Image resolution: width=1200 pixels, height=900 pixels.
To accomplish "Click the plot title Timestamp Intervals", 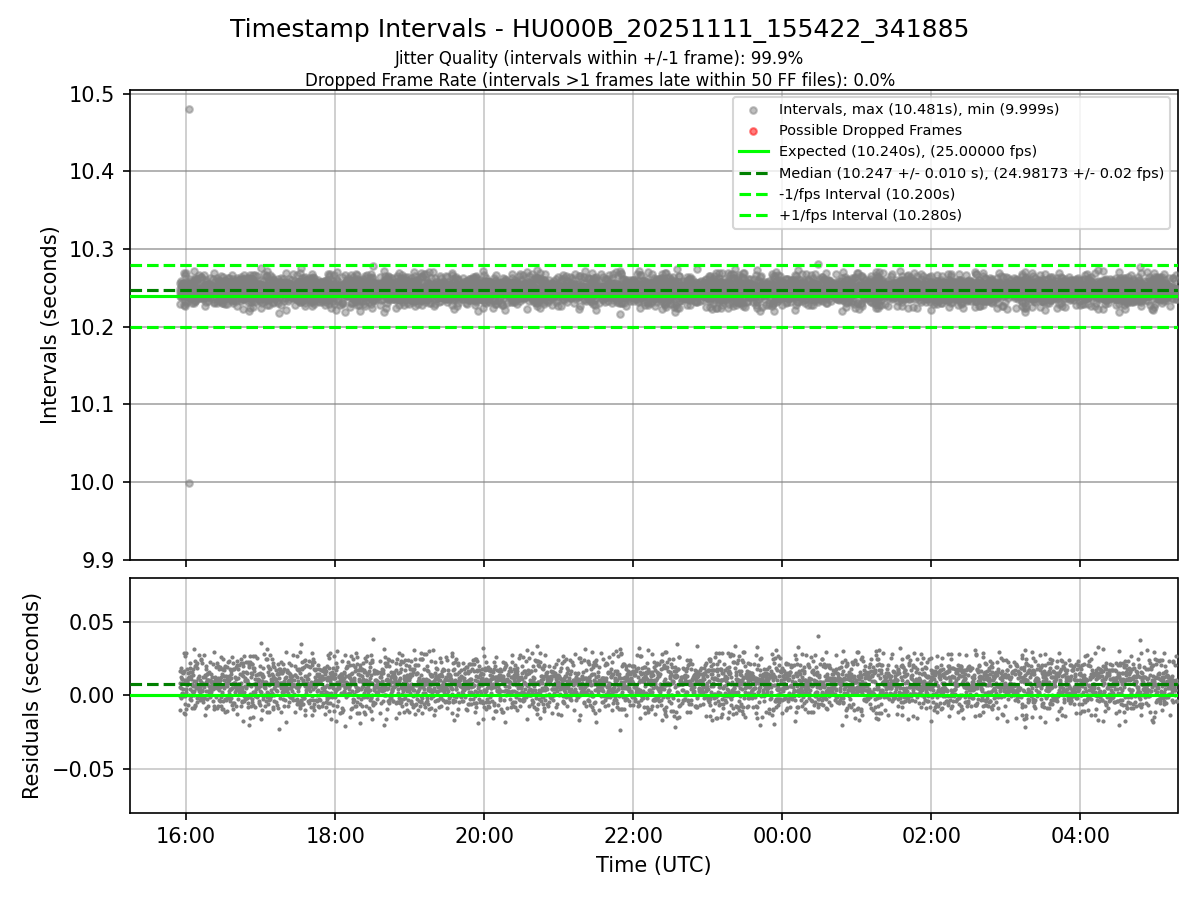I will click(599, 29).
